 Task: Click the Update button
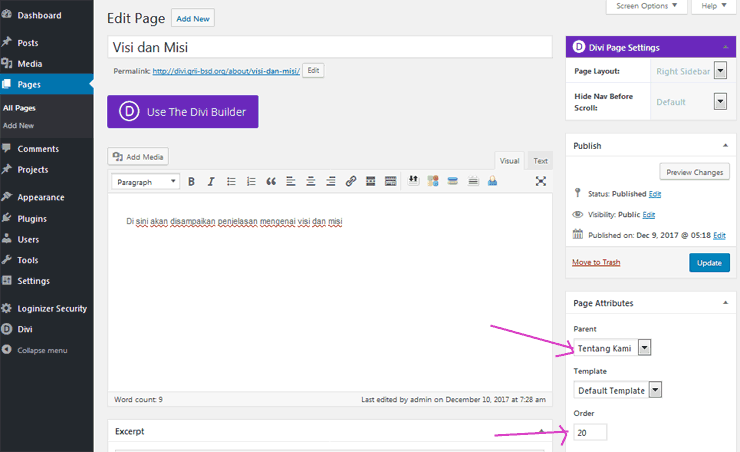click(x=709, y=263)
